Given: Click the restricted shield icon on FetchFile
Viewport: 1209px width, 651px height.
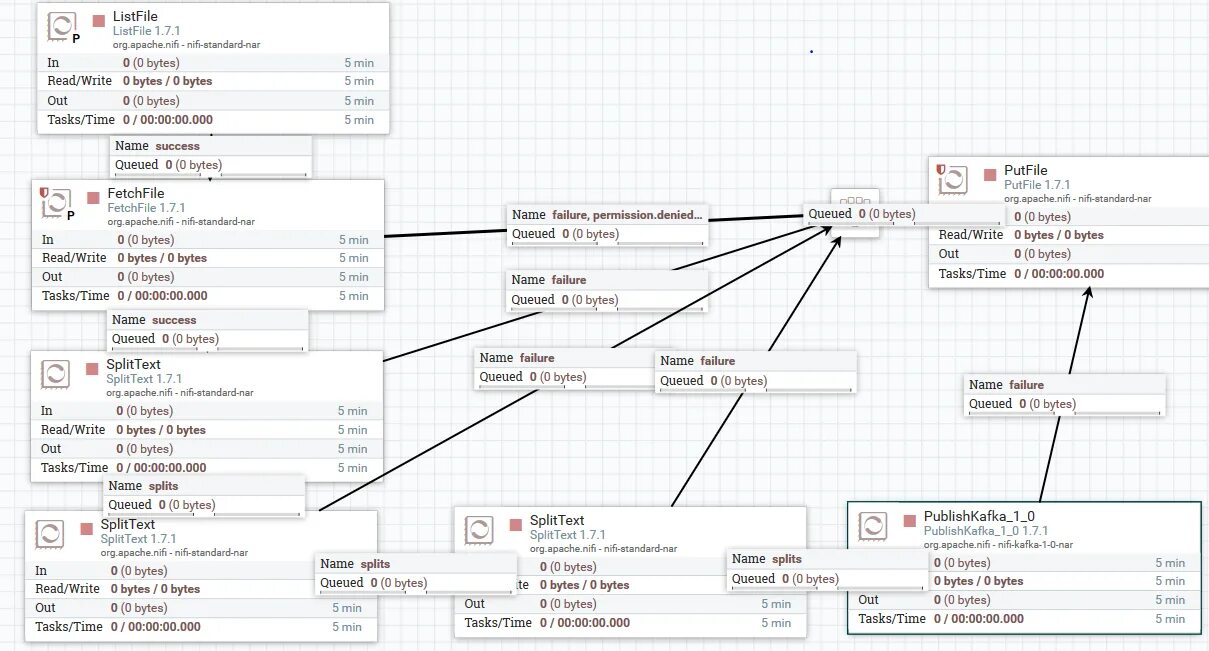Looking at the screenshot, I should click(x=43, y=192).
